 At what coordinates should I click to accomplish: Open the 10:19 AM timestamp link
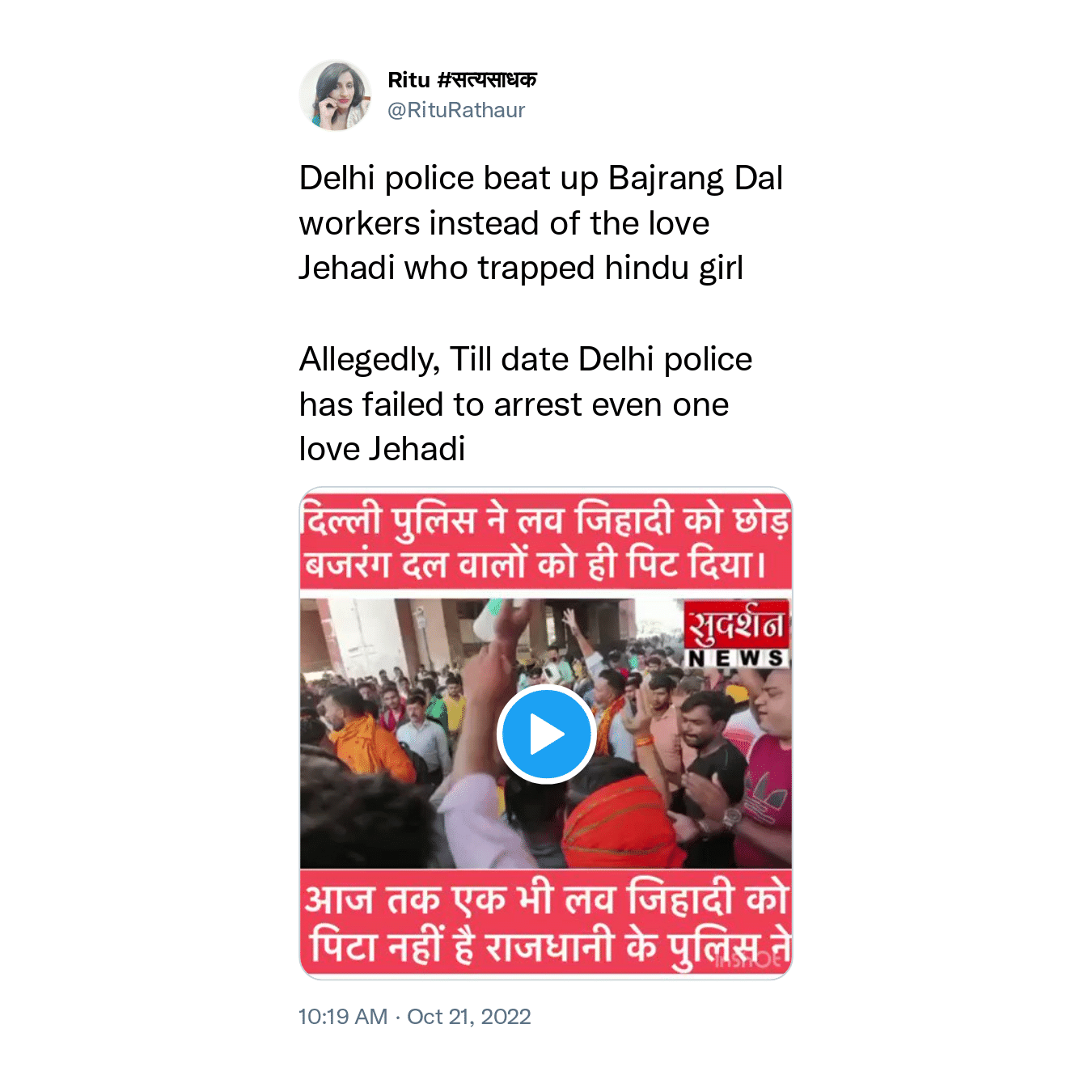343,1017
